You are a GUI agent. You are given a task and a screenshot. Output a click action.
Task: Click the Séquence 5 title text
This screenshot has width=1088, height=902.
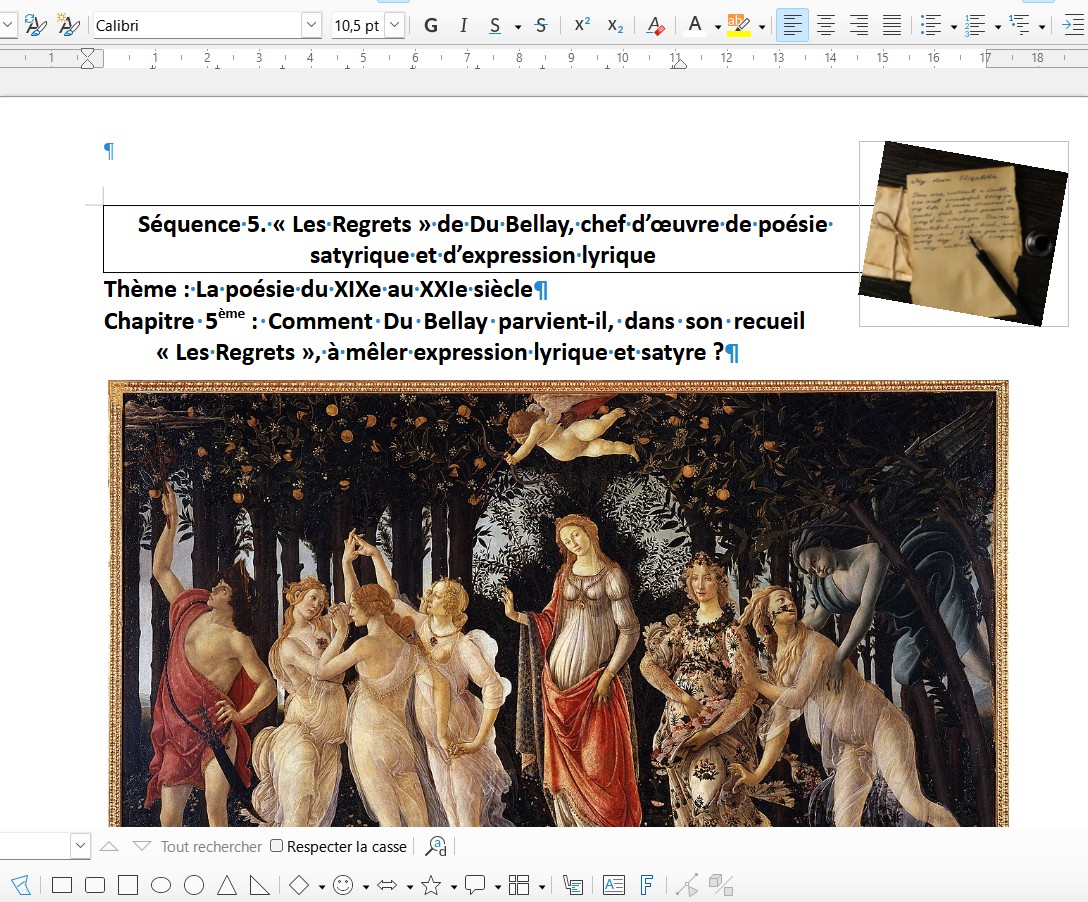coord(483,239)
